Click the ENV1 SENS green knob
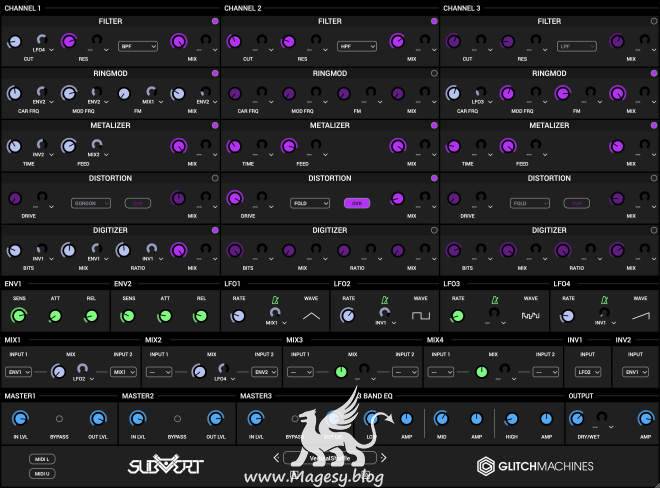The height and width of the screenshot is (488, 660). coord(20,316)
